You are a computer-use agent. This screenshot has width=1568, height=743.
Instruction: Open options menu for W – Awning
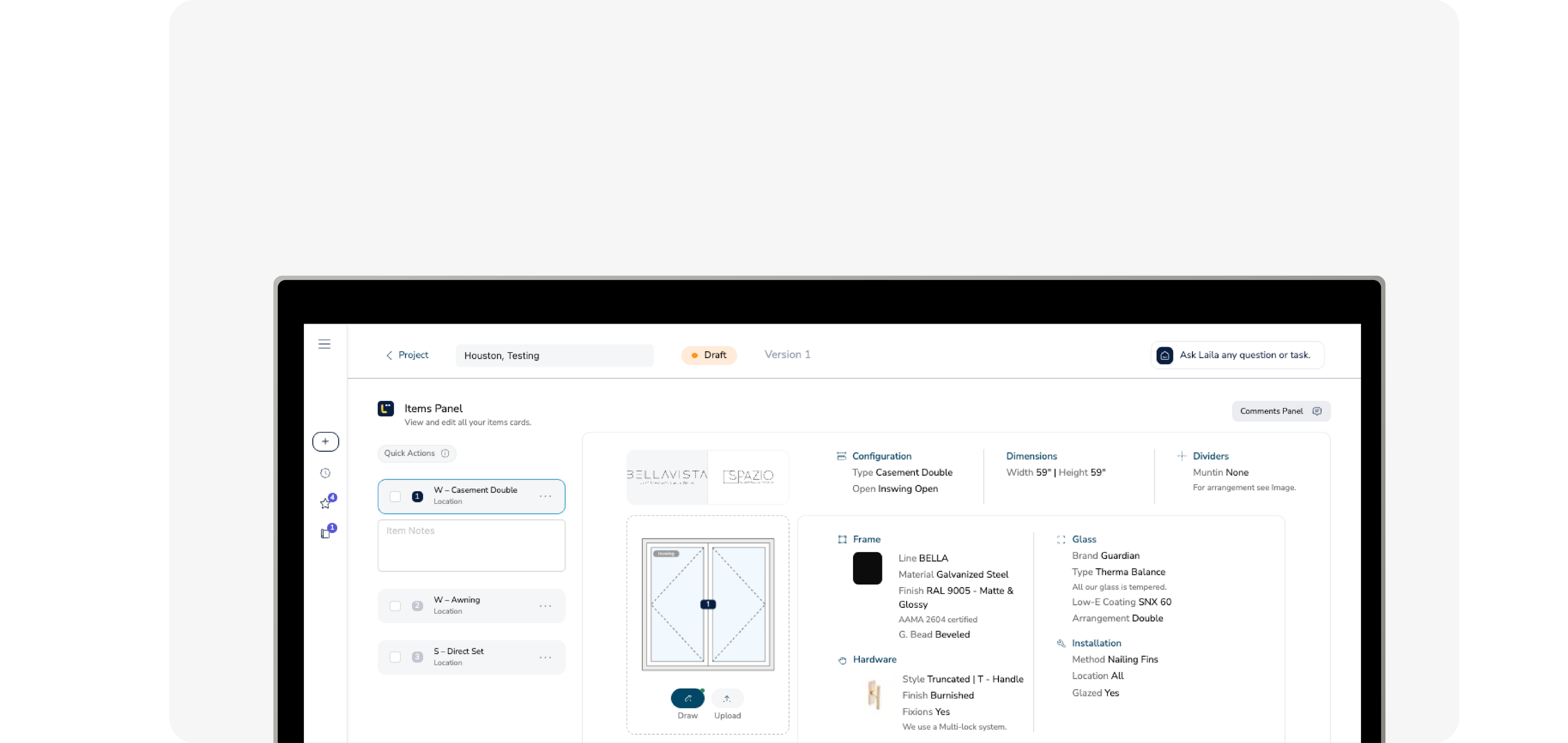pyautogui.click(x=546, y=606)
